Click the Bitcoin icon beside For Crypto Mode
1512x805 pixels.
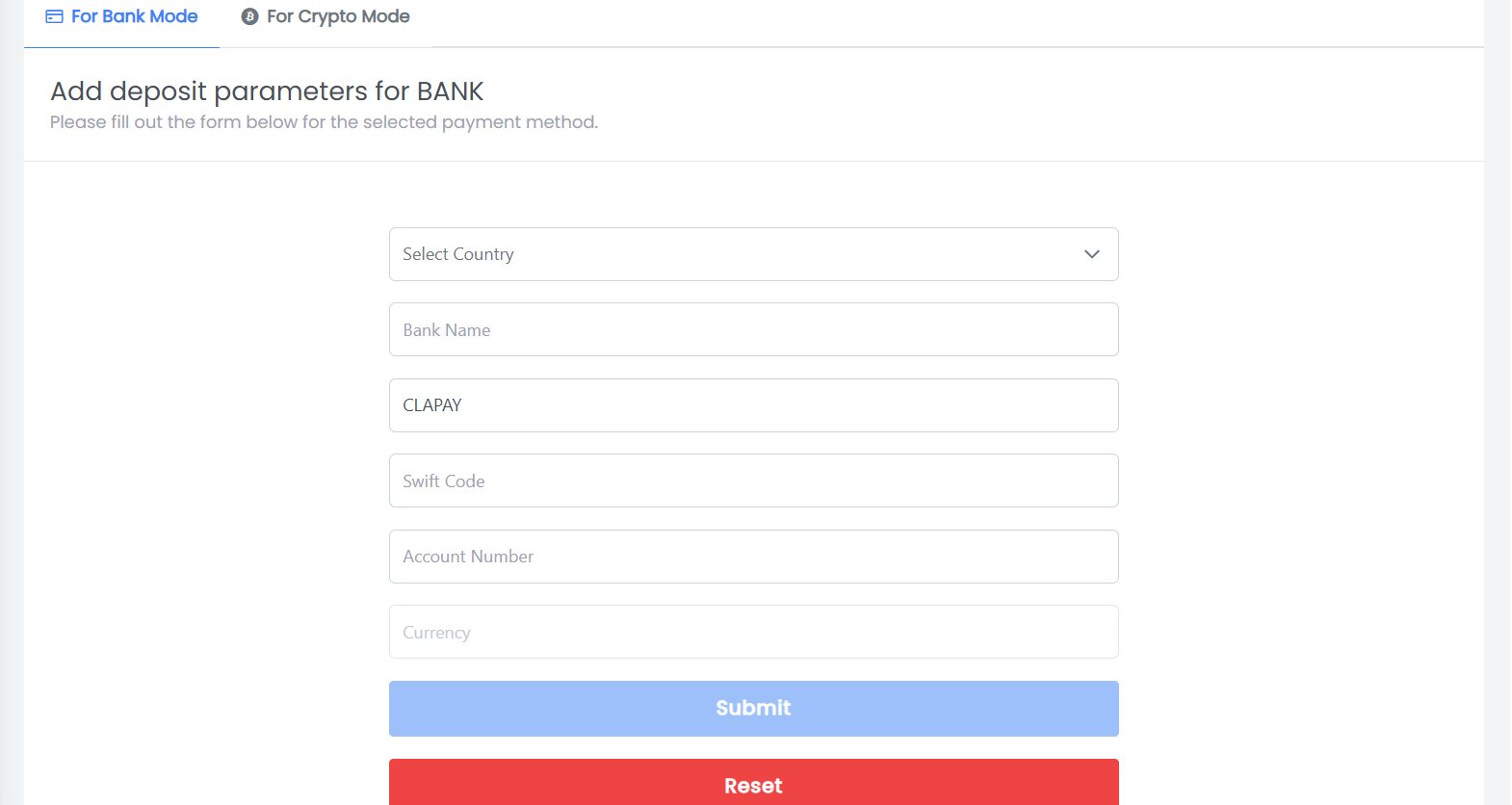(249, 15)
